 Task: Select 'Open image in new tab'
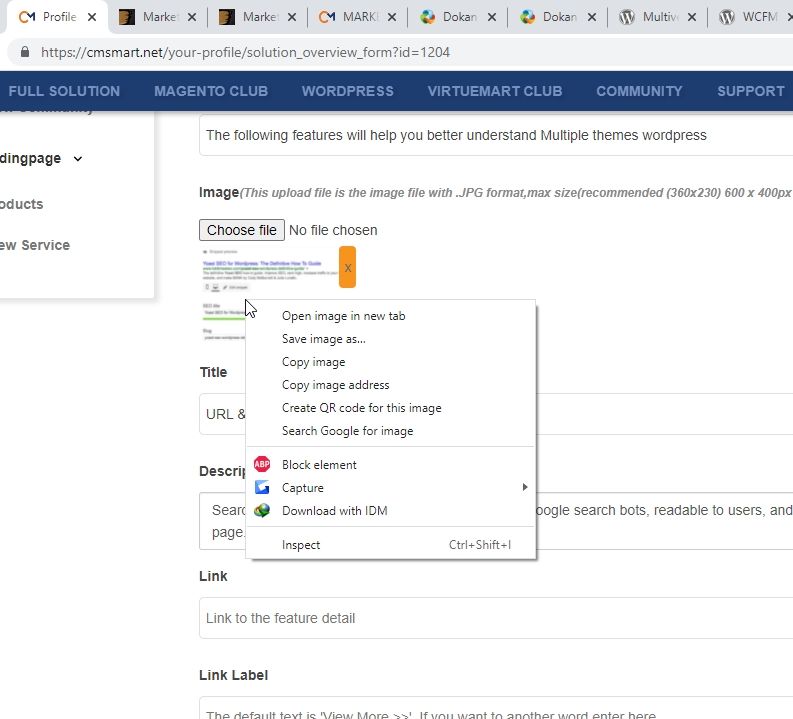343,316
